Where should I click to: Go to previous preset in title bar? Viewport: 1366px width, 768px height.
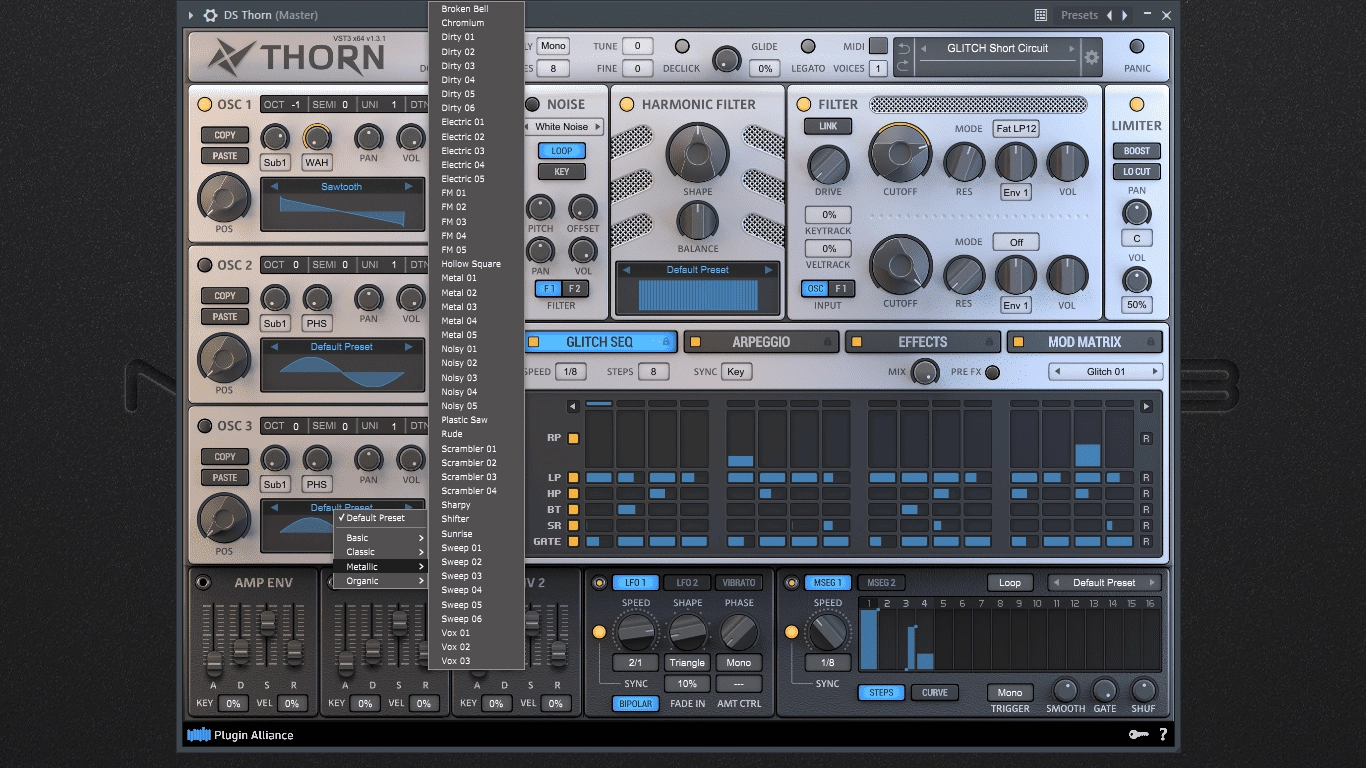(x=1108, y=15)
